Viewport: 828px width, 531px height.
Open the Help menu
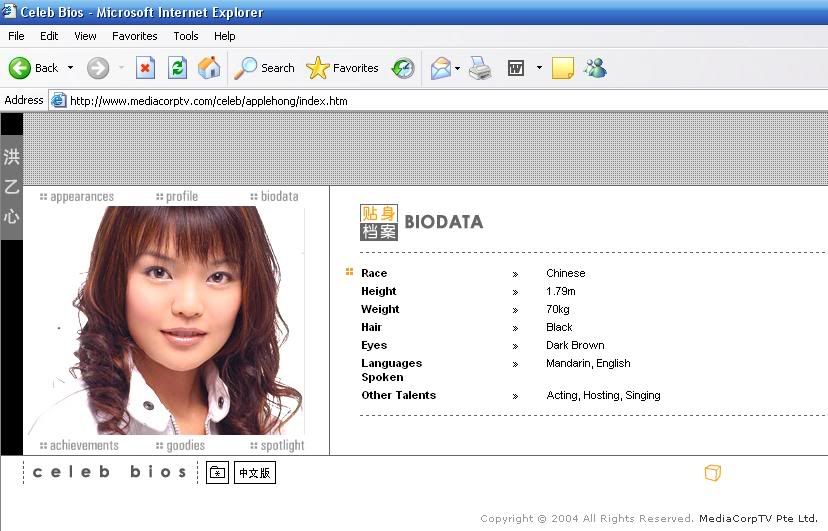click(224, 36)
